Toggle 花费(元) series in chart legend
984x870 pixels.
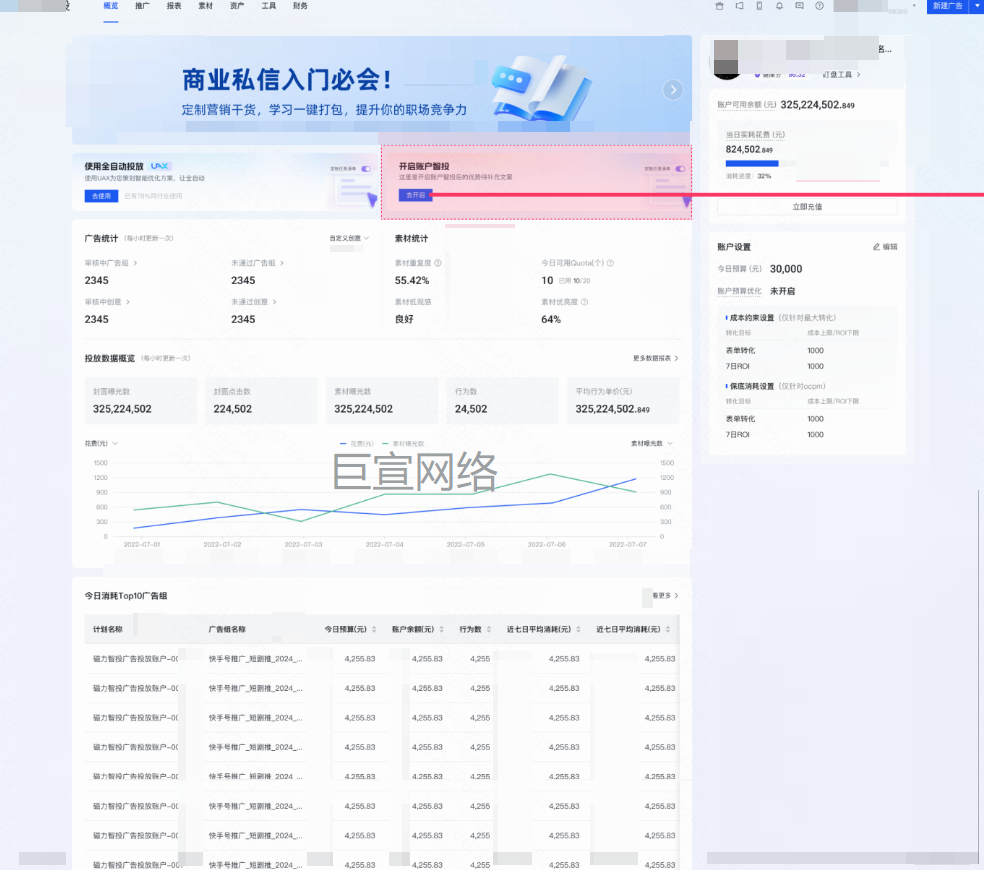click(356, 443)
